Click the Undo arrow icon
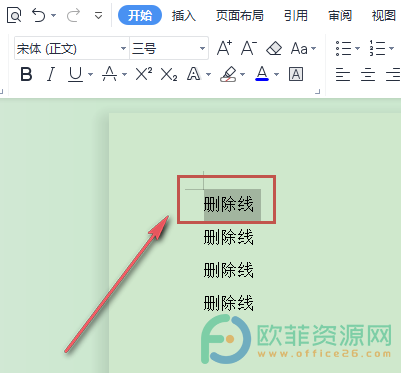The image size is (401, 373). 39,15
